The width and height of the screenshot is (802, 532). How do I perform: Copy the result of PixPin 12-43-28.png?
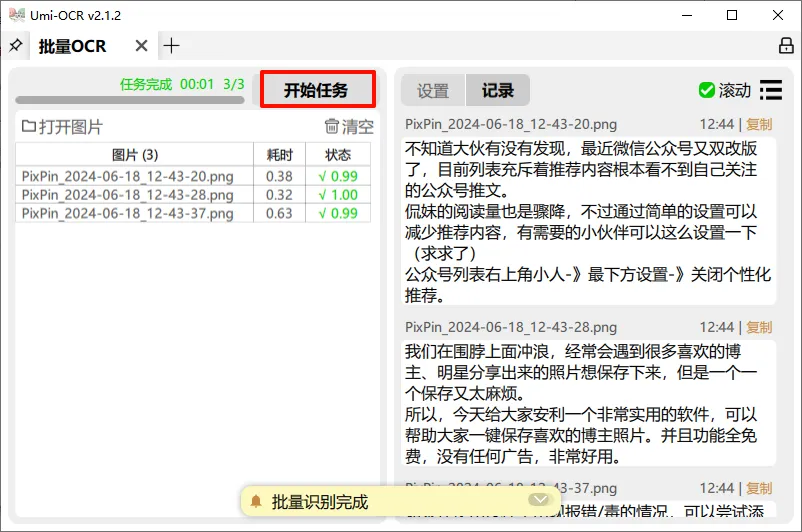(x=759, y=327)
